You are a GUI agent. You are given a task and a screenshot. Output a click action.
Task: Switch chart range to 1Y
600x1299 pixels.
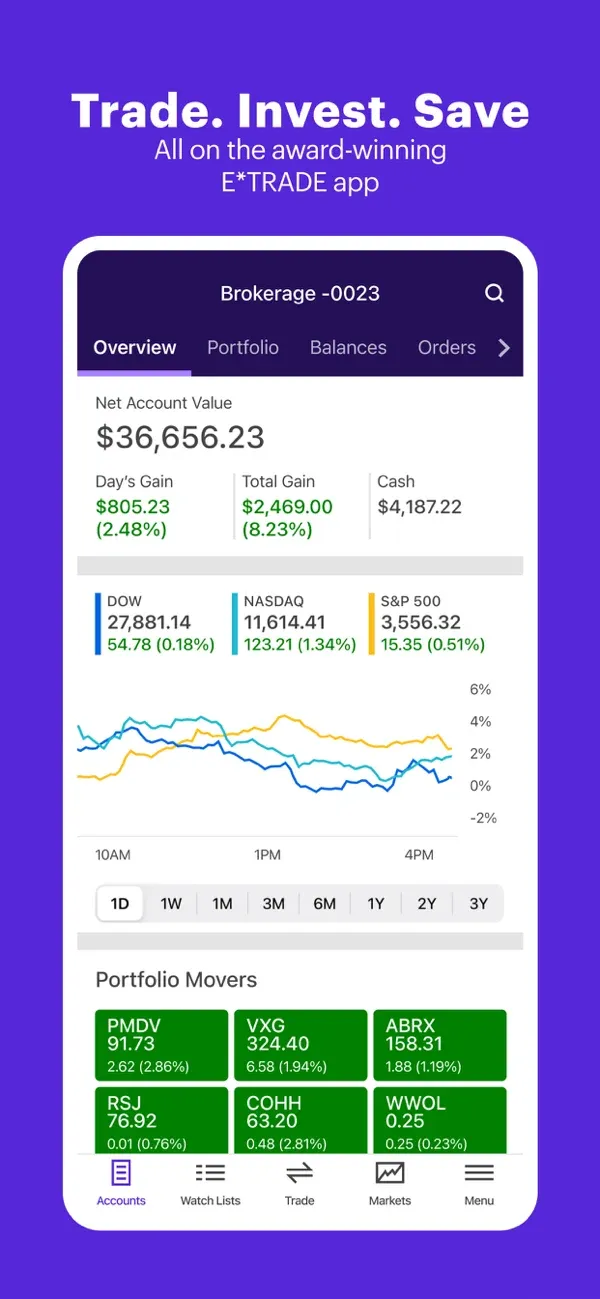[x=376, y=903]
